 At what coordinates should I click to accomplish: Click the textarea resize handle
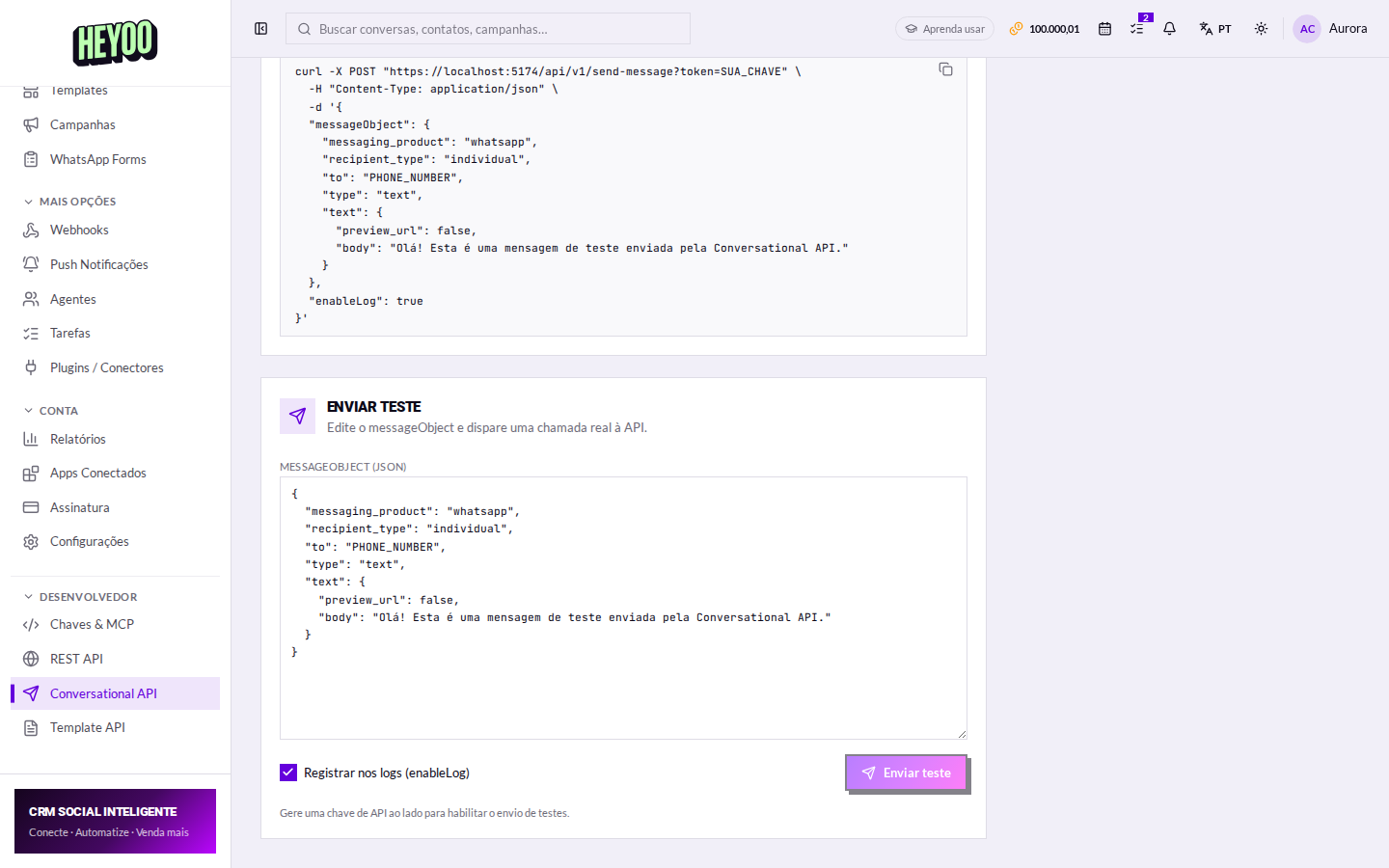click(962, 734)
